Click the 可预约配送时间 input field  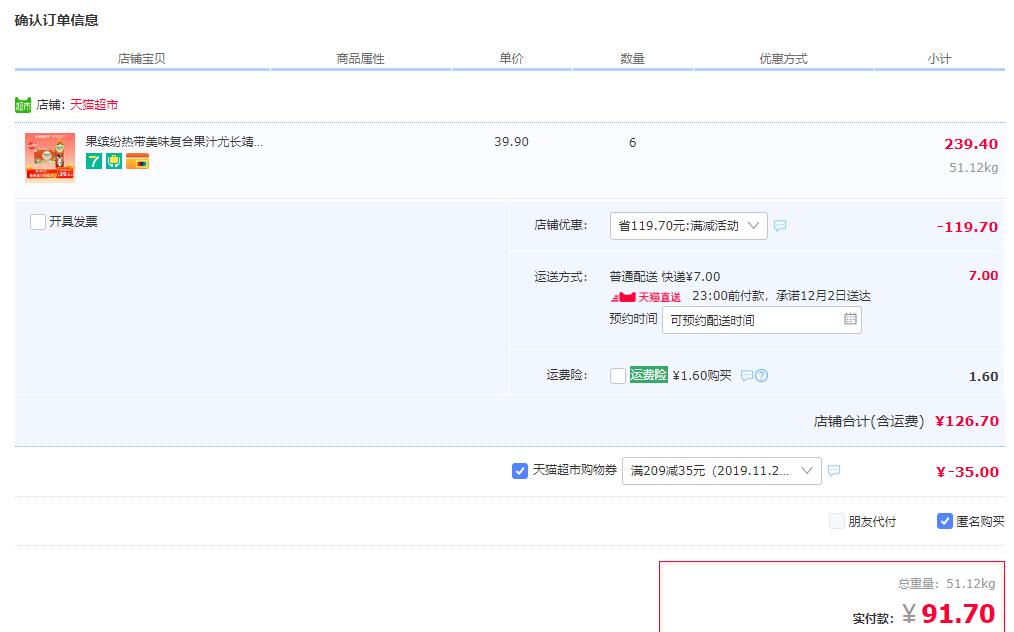click(762, 320)
